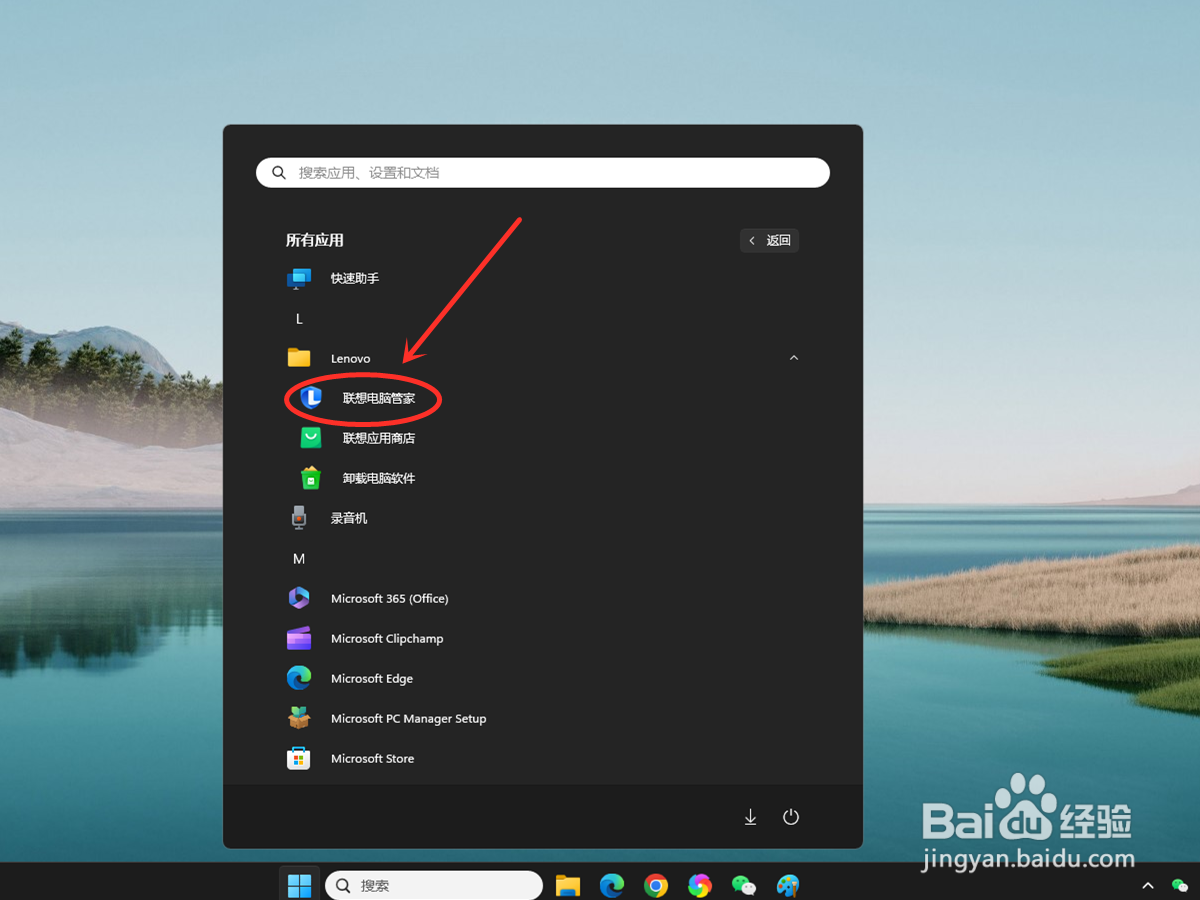
Task: Click the taskbar 搜索 search box
Action: (x=434, y=885)
